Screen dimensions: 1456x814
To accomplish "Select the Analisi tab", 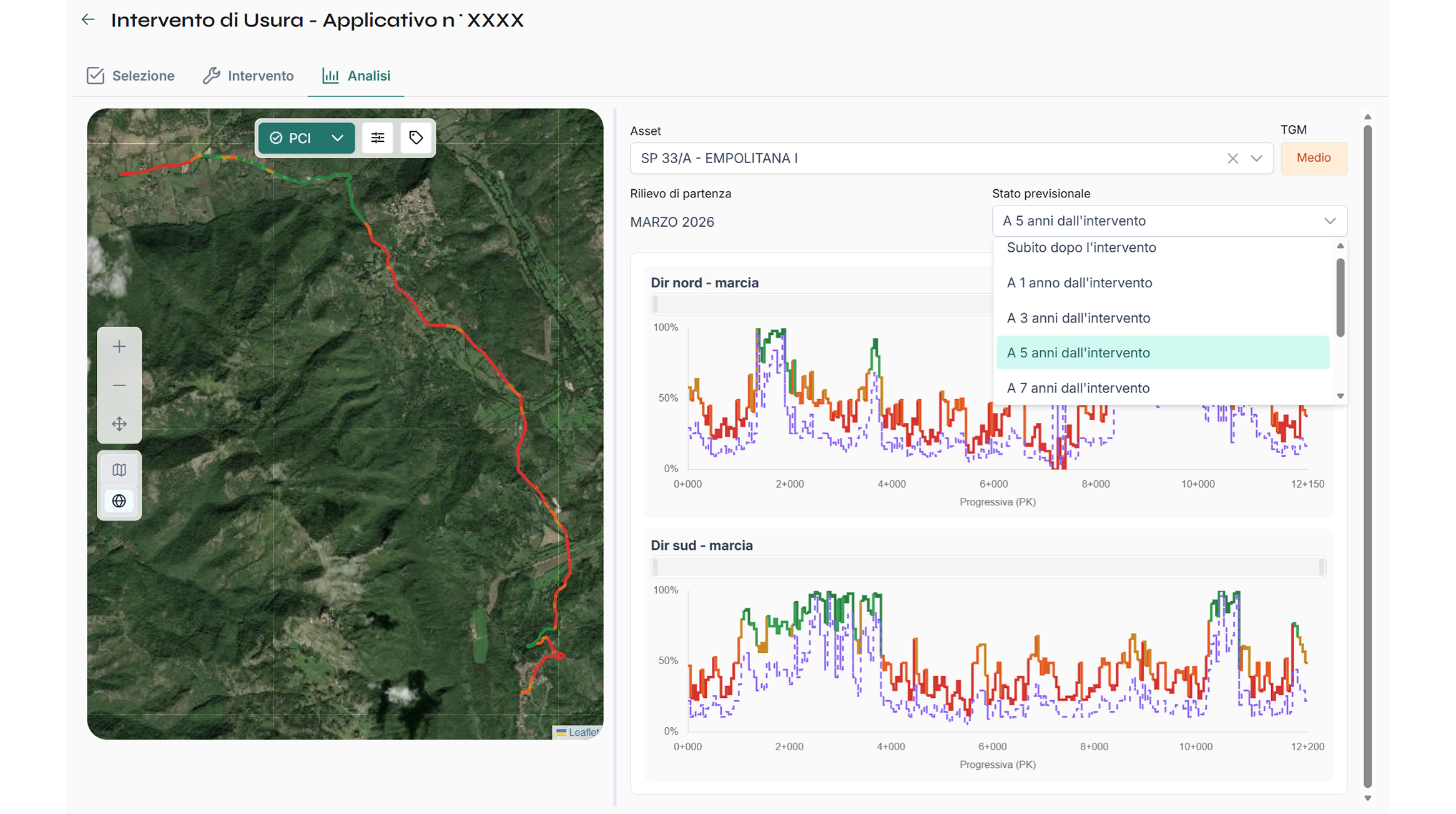I will tap(356, 76).
